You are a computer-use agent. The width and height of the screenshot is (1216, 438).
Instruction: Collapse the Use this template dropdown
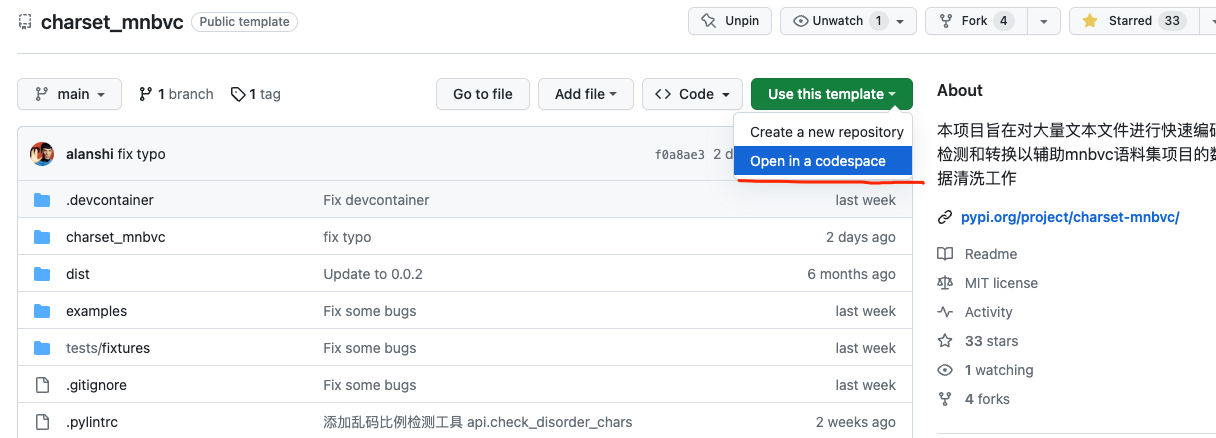point(832,94)
